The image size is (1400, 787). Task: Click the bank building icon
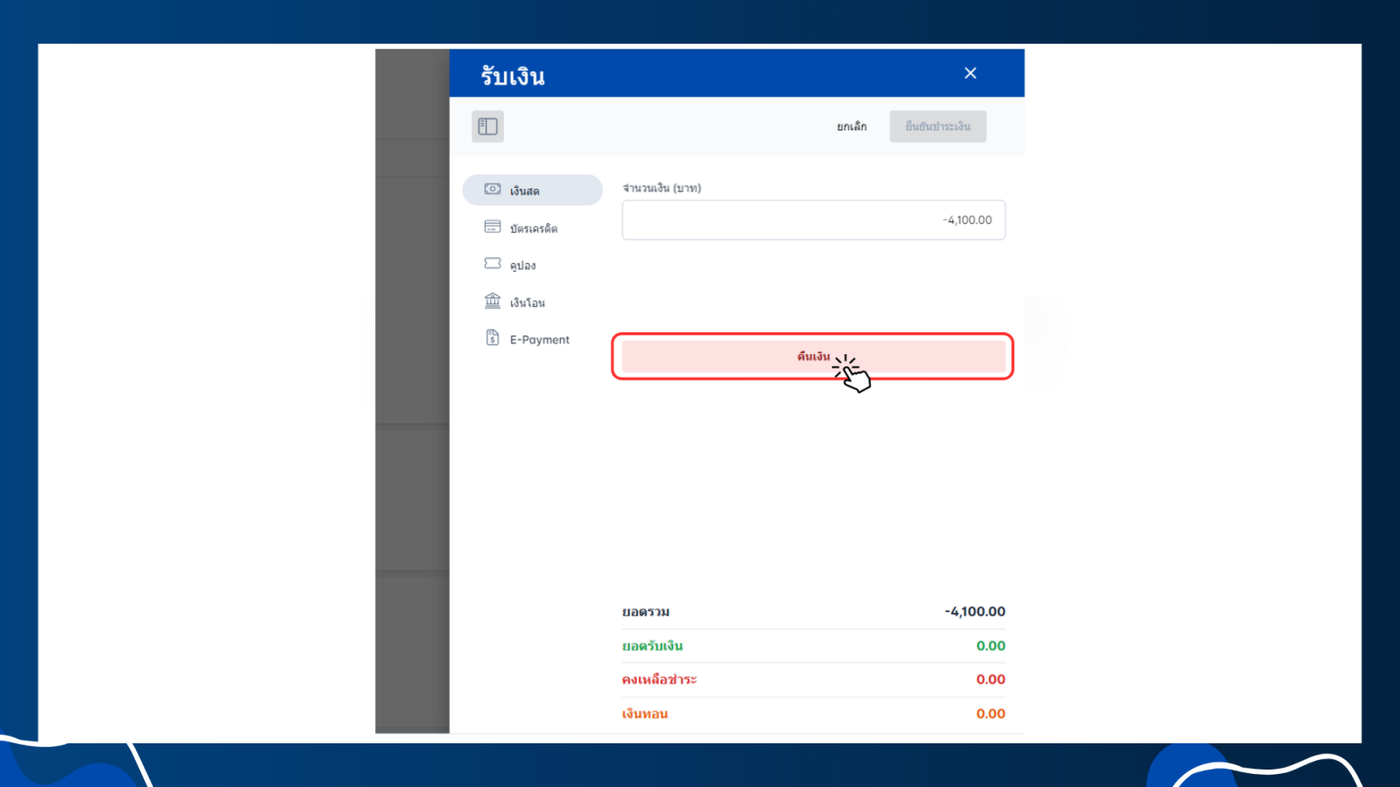pyautogui.click(x=492, y=301)
